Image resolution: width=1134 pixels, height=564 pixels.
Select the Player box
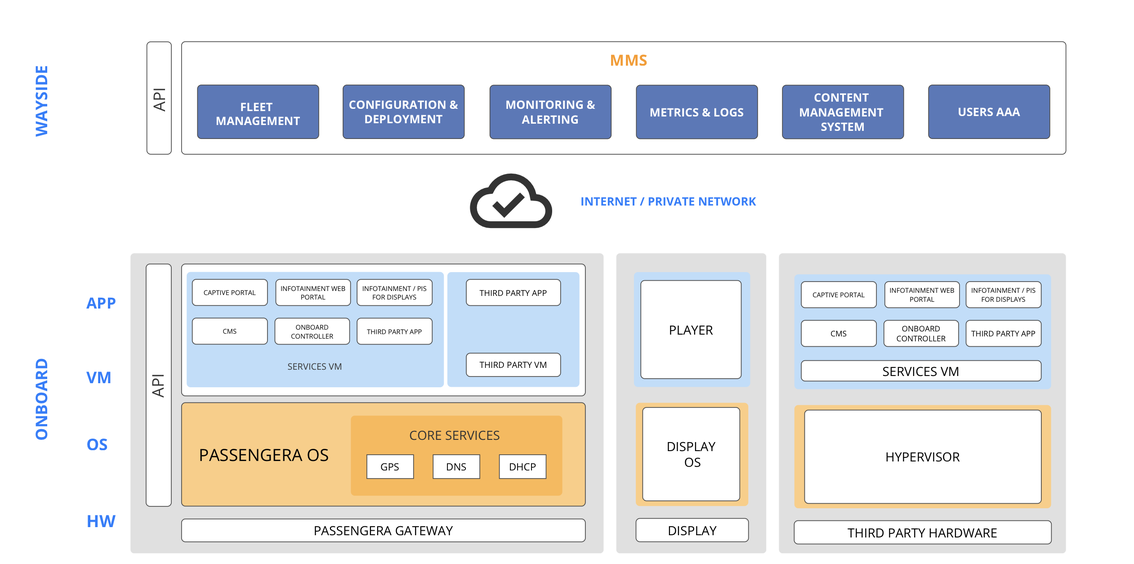[x=691, y=330]
